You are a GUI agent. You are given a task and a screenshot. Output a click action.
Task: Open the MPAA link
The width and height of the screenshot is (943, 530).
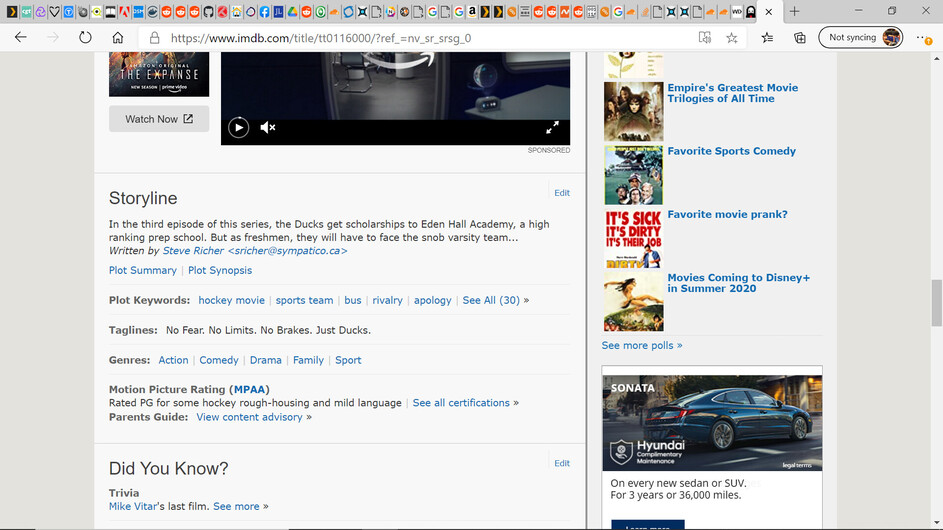coord(249,390)
